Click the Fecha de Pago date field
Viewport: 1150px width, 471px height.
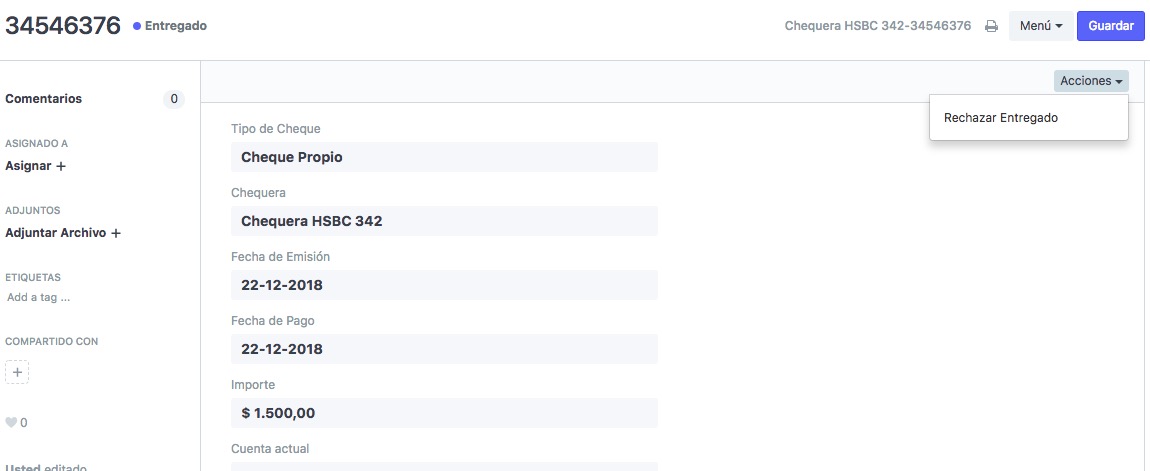tap(444, 348)
